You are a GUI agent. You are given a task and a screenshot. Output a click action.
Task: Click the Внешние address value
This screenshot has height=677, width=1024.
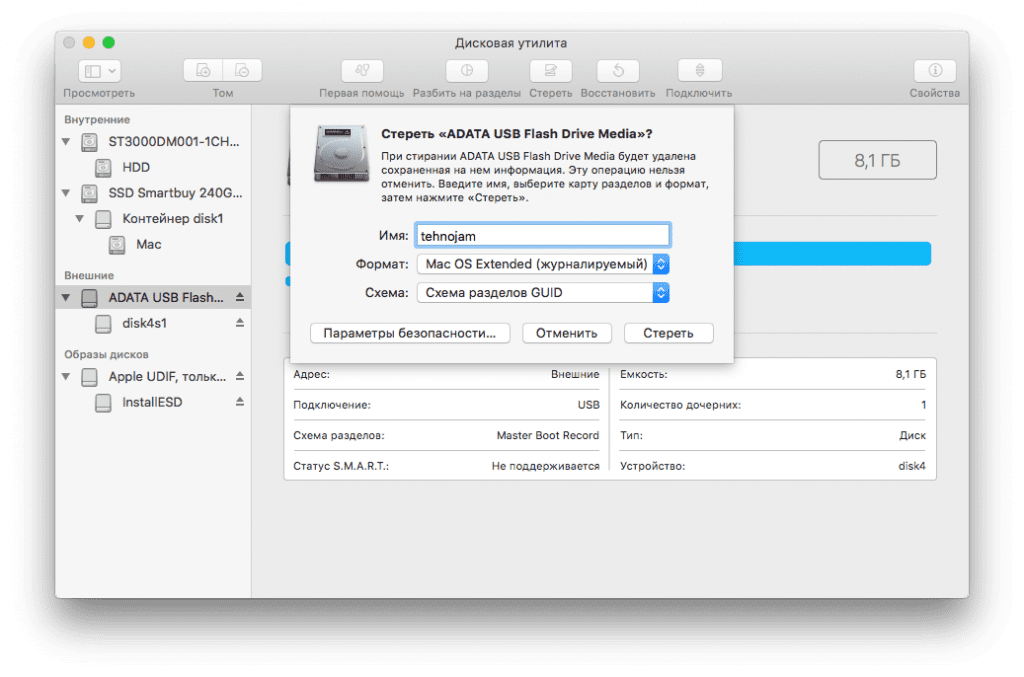[x=575, y=374]
